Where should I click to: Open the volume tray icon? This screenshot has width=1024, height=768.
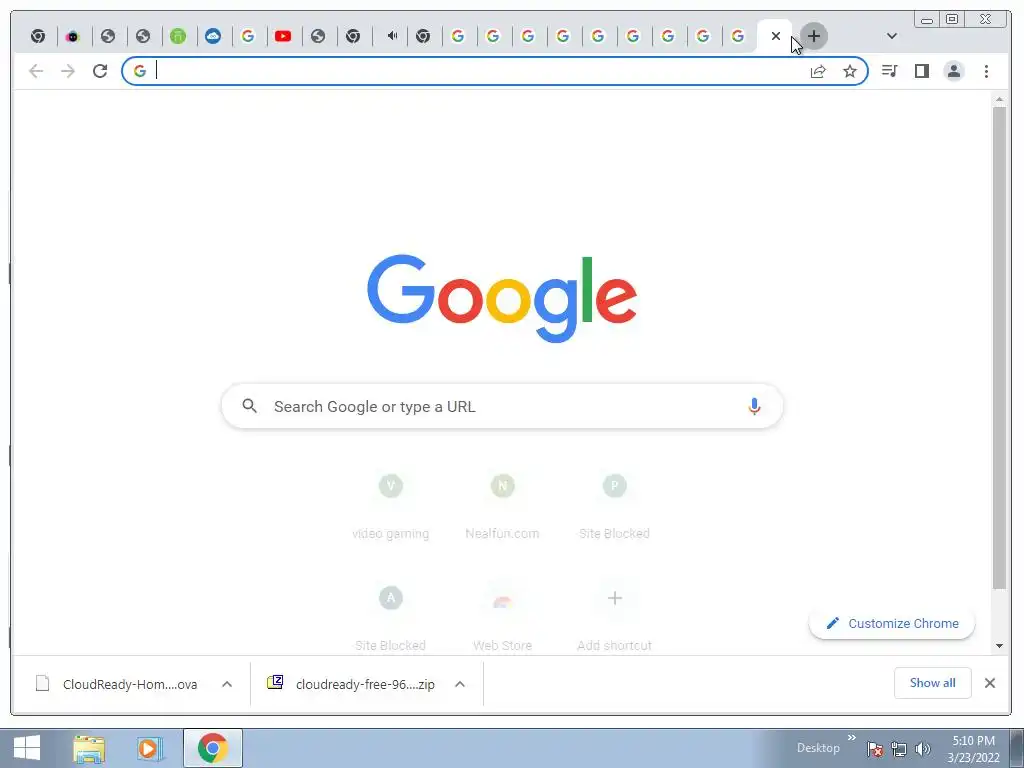point(923,749)
